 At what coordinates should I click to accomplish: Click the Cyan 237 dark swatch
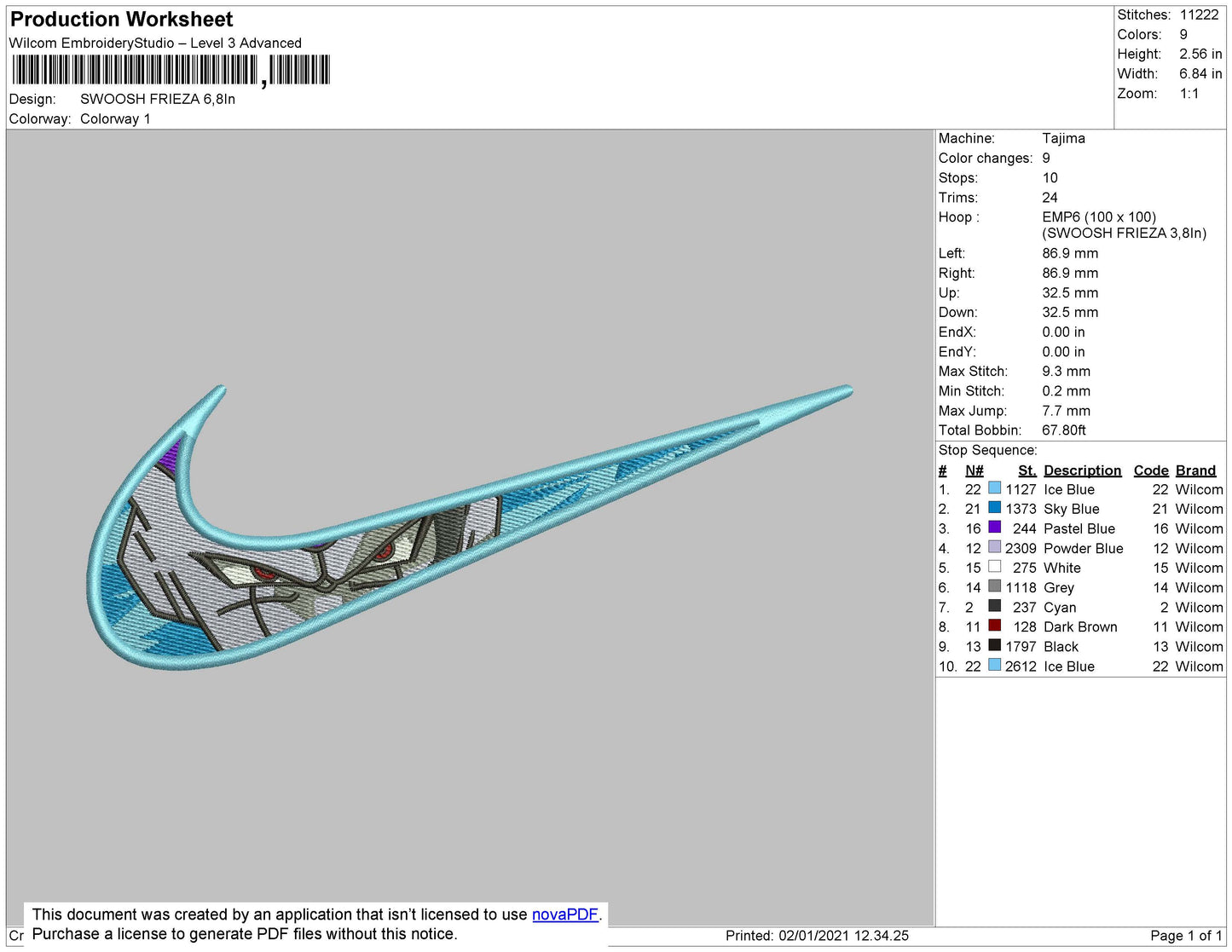pos(994,606)
